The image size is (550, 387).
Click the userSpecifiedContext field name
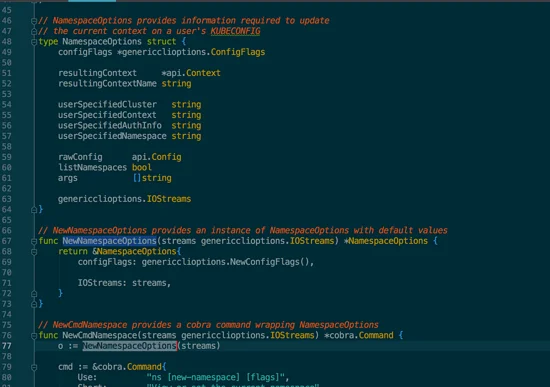[x=107, y=115]
